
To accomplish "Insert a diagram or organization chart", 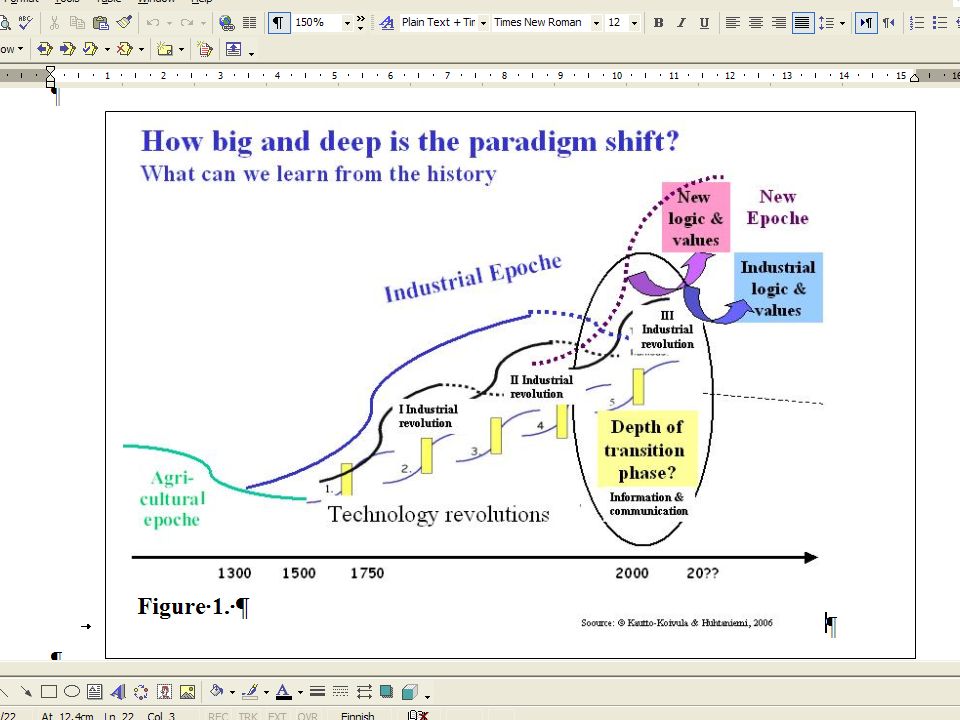I will point(141,692).
